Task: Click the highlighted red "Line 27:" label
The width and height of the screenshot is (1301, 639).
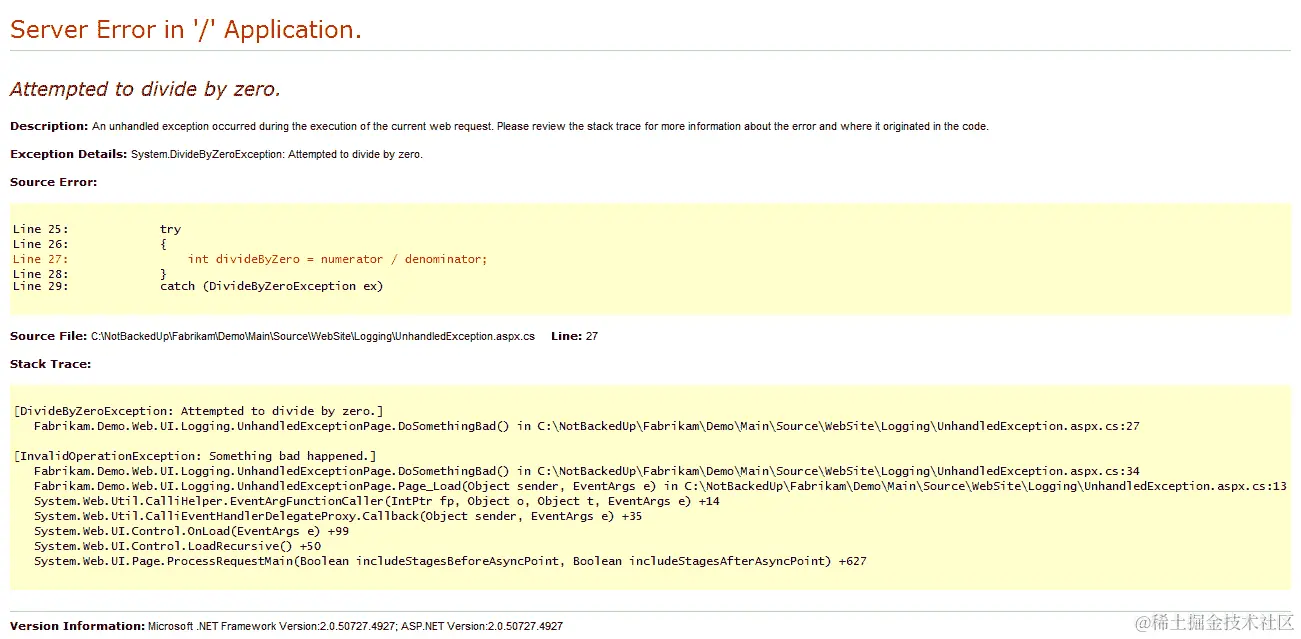Action: click(41, 259)
